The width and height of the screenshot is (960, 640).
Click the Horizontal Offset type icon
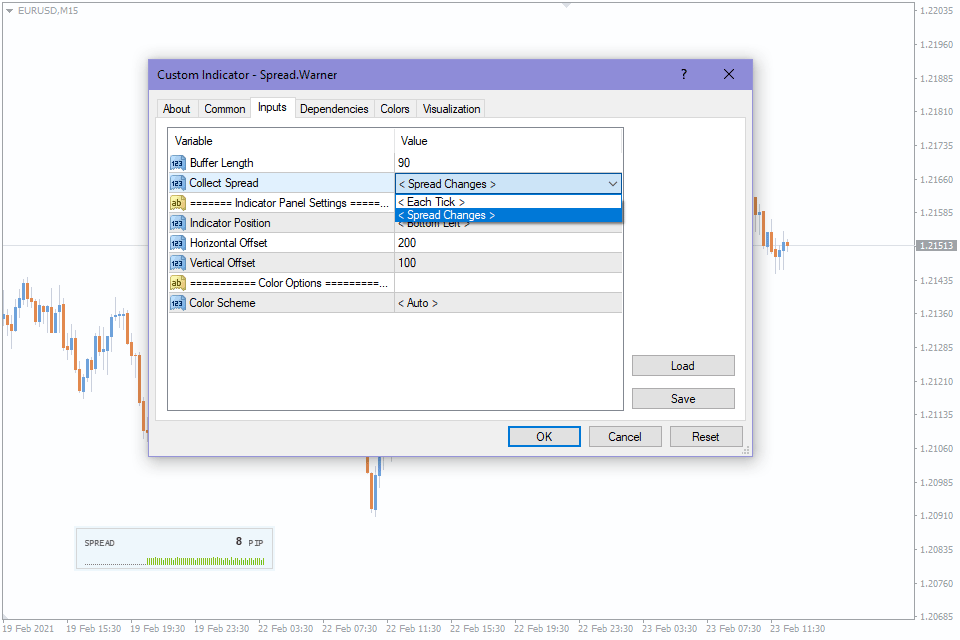tap(178, 243)
